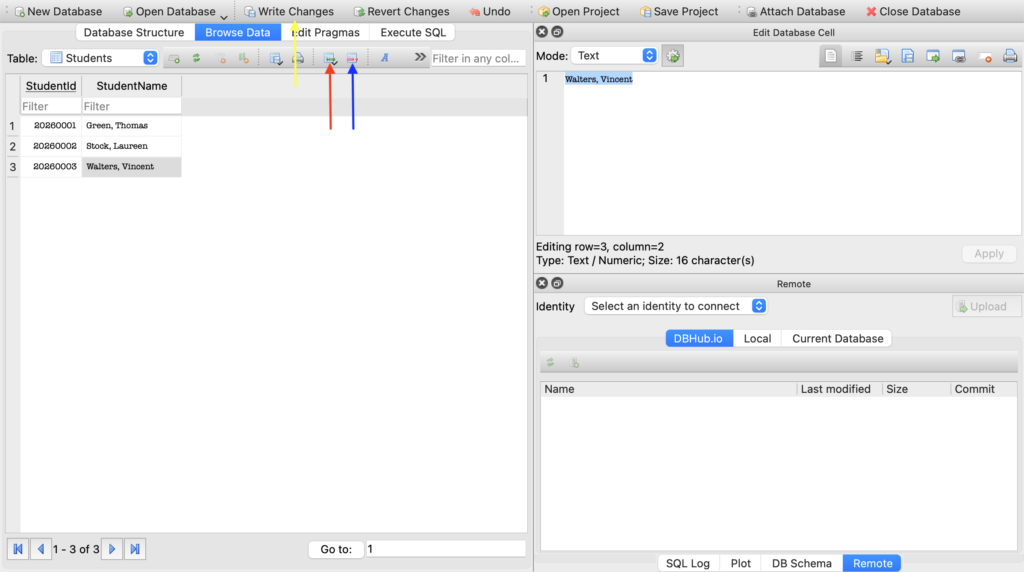Print the cell contents in Edit Cell
The width and height of the screenshot is (1024, 572).
1010,57
